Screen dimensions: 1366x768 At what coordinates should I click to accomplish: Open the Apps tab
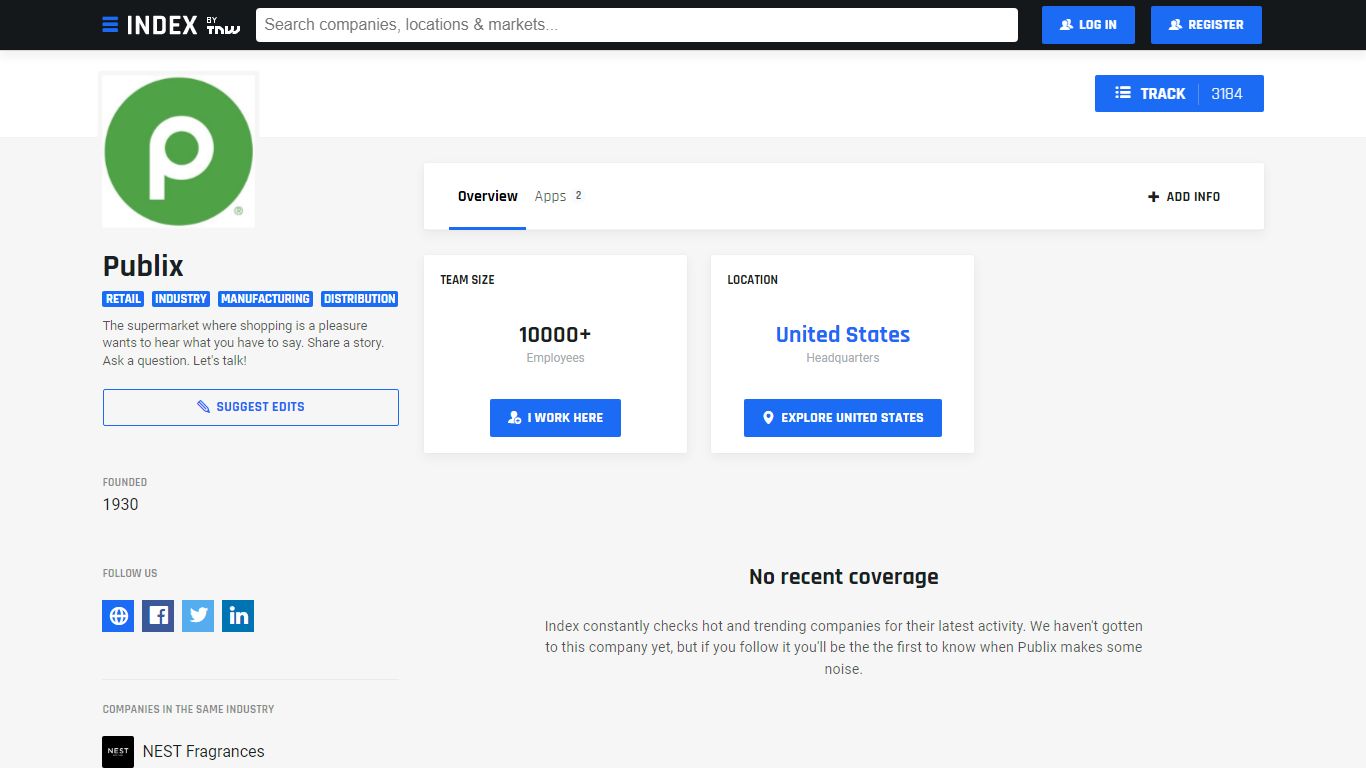tap(558, 196)
